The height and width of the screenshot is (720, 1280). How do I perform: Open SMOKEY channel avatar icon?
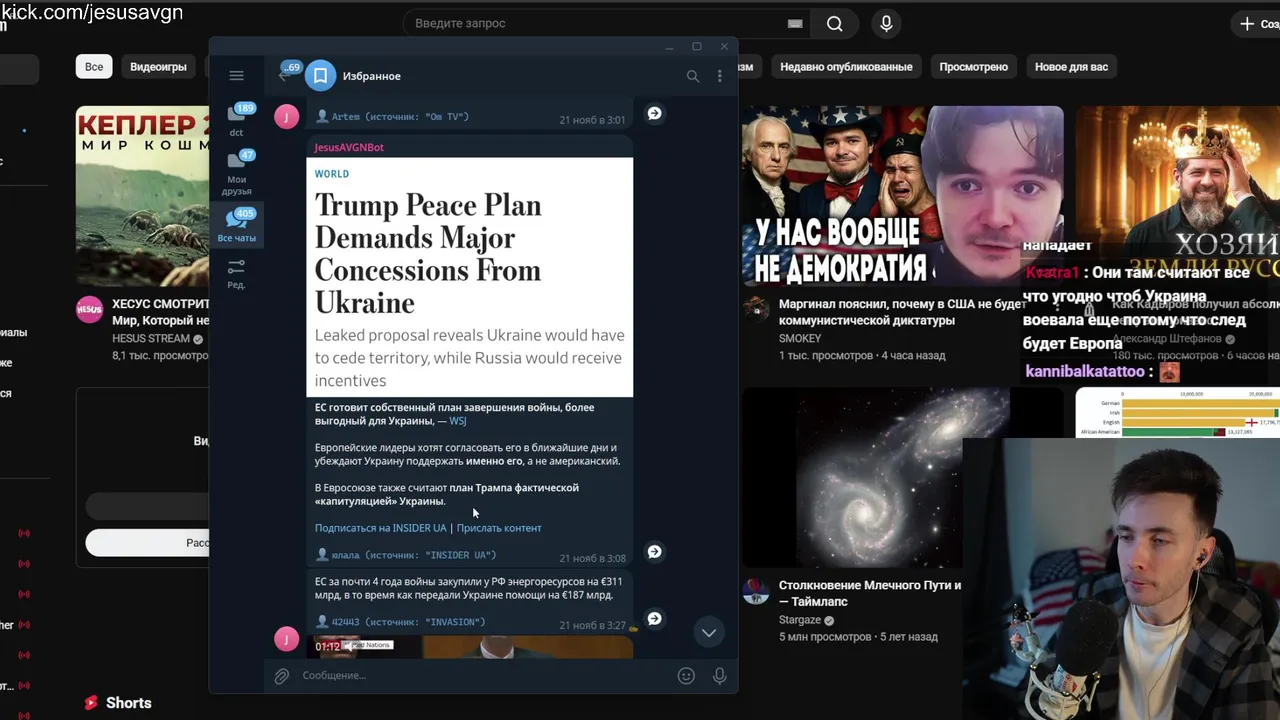point(756,310)
